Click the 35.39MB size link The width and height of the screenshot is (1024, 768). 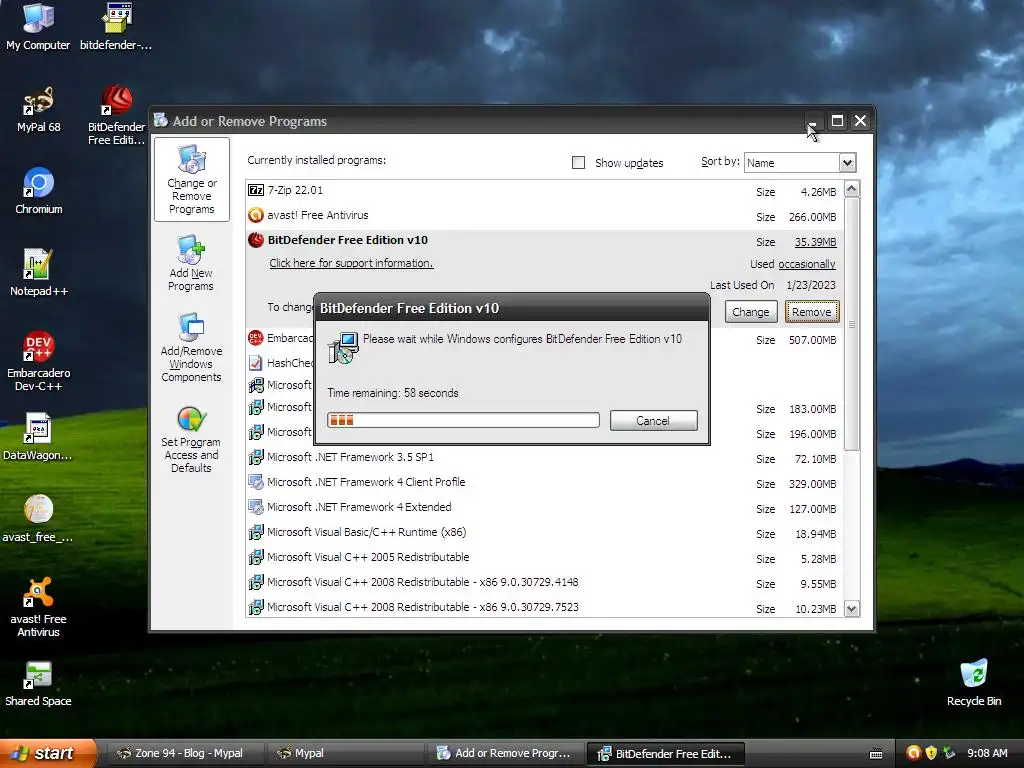815,242
